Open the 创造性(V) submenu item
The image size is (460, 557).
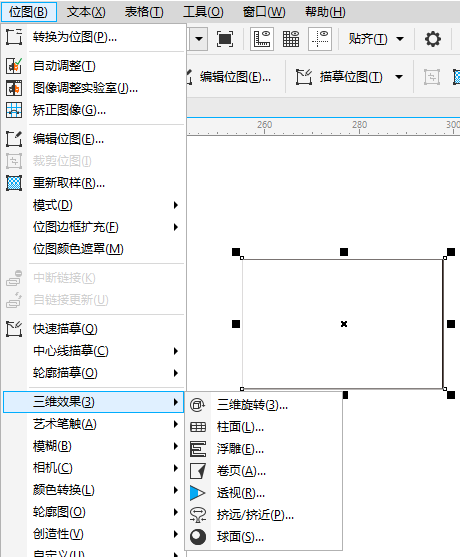click(93, 534)
